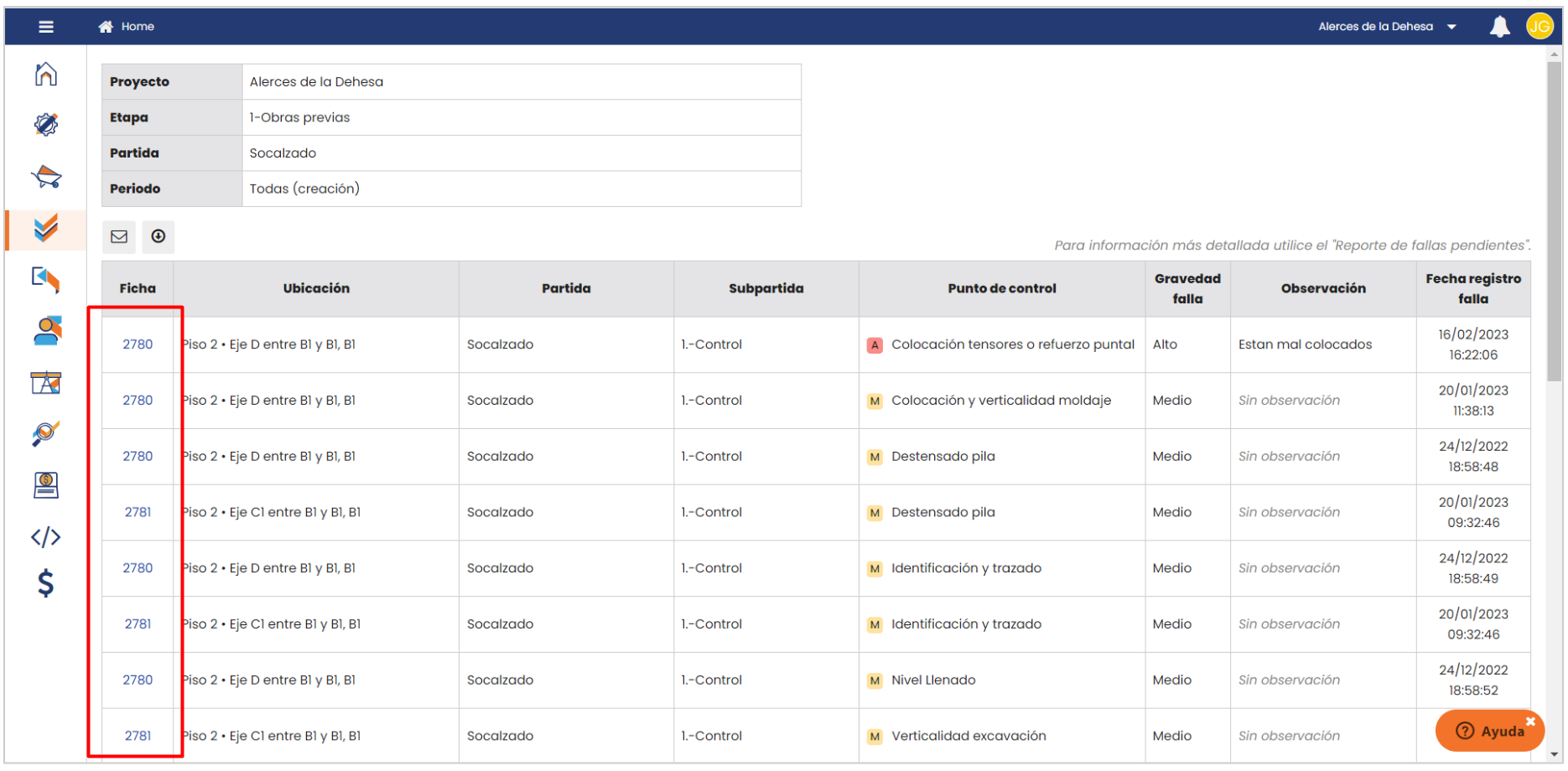Open the notifications bell
The width and height of the screenshot is (1568, 771).
[x=1499, y=27]
